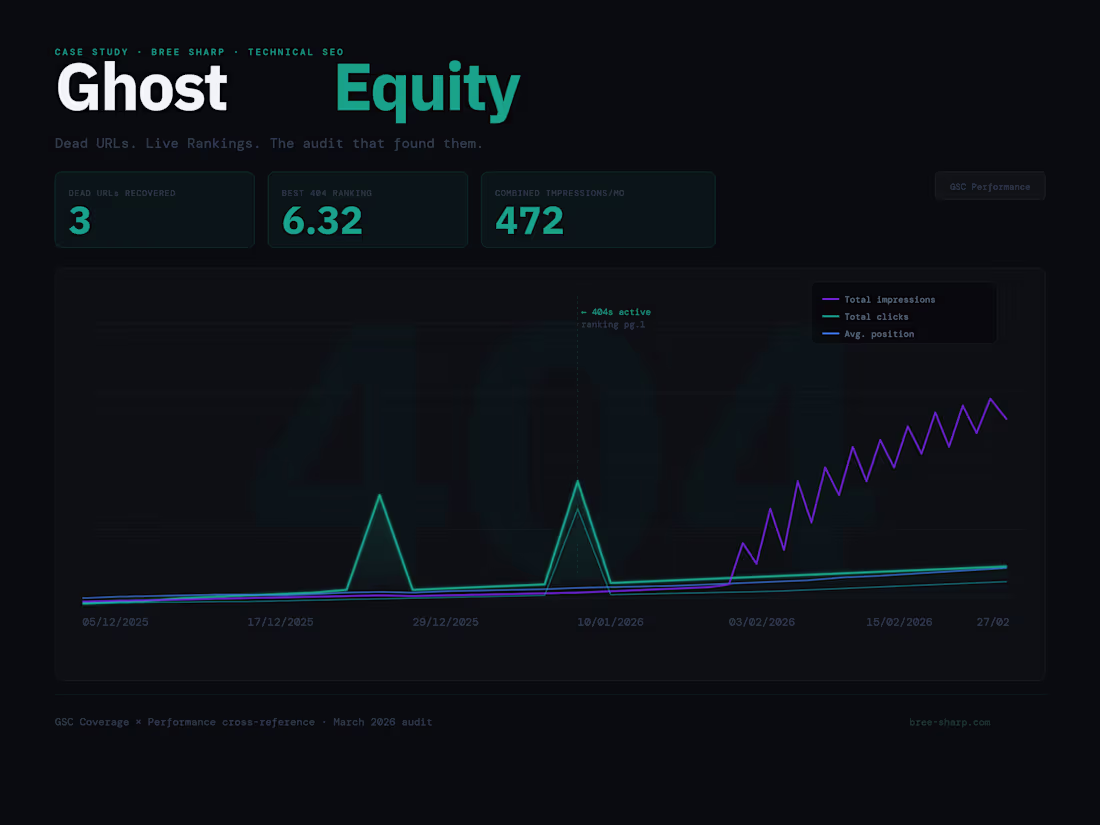1100x825 pixels.
Task: Click the Ghost heading word
Action: [x=142, y=88]
